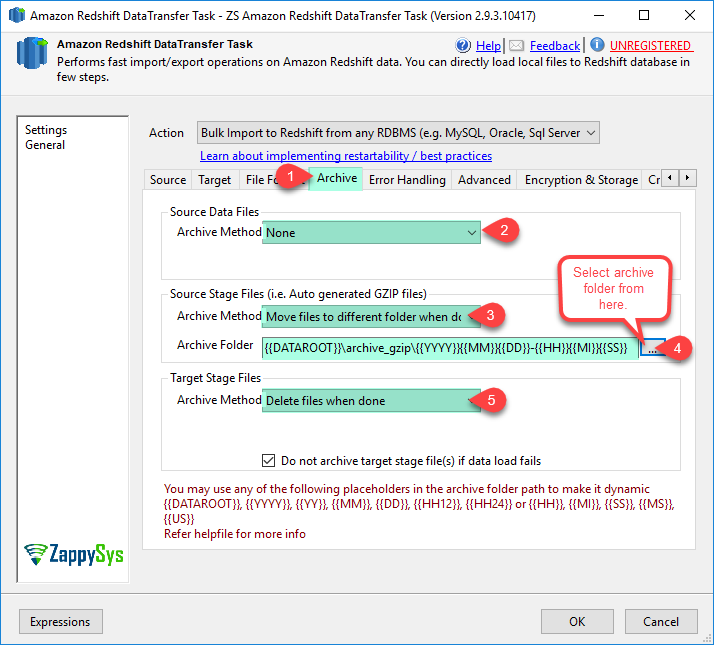
Task: Click the Feedback envelope icon
Action: tap(516, 46)
